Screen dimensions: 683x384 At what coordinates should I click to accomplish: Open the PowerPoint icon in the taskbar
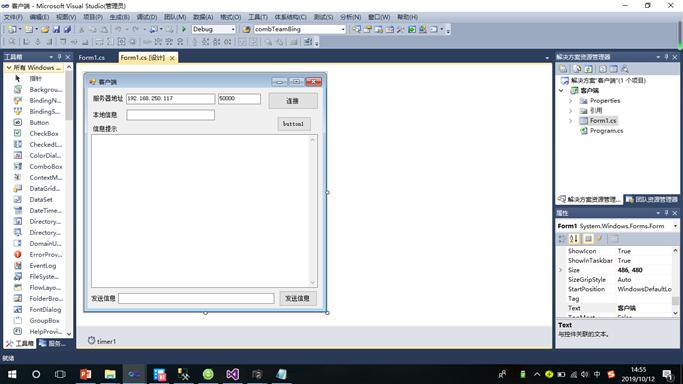click(86, 374)
